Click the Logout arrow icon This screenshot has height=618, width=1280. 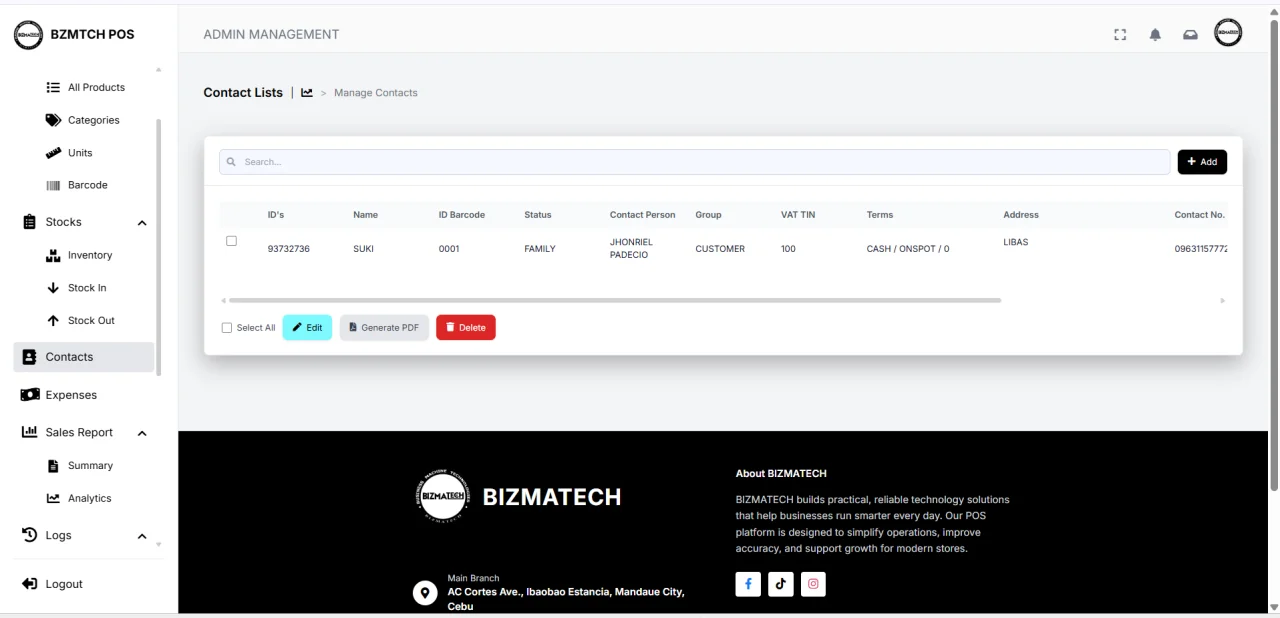coord(29,584)
